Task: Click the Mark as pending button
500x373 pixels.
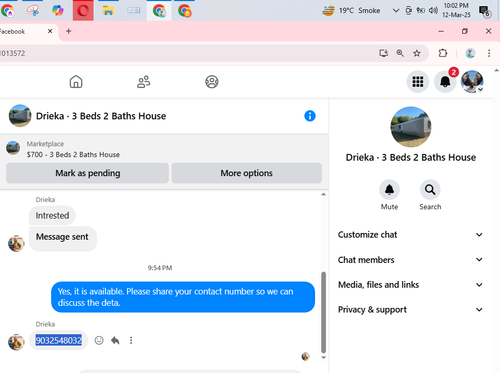Action: (x=87, y=173)
